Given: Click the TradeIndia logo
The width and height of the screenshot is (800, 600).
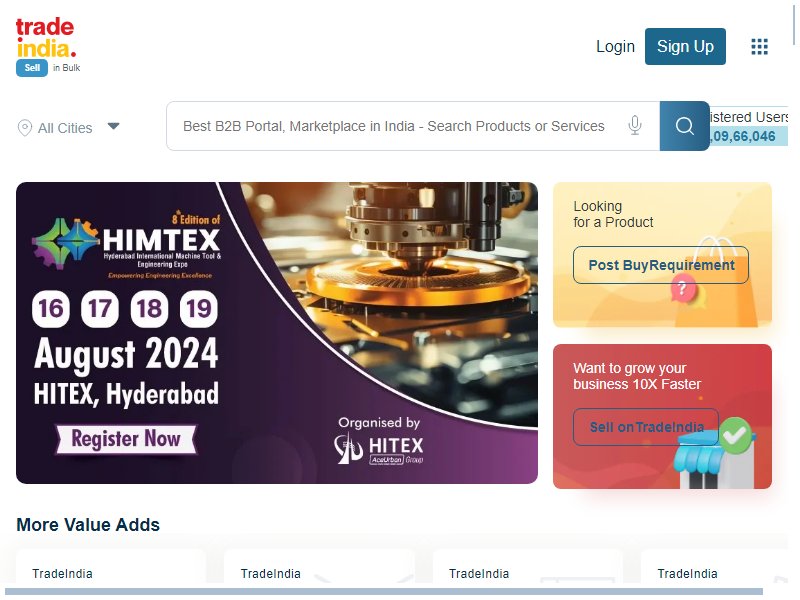Looking at the screenshot, I should 46,38.
